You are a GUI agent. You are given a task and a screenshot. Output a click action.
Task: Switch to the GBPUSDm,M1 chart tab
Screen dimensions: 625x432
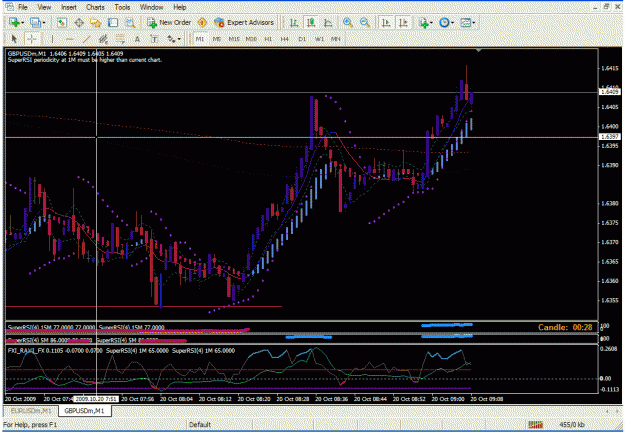click(84, 410)
